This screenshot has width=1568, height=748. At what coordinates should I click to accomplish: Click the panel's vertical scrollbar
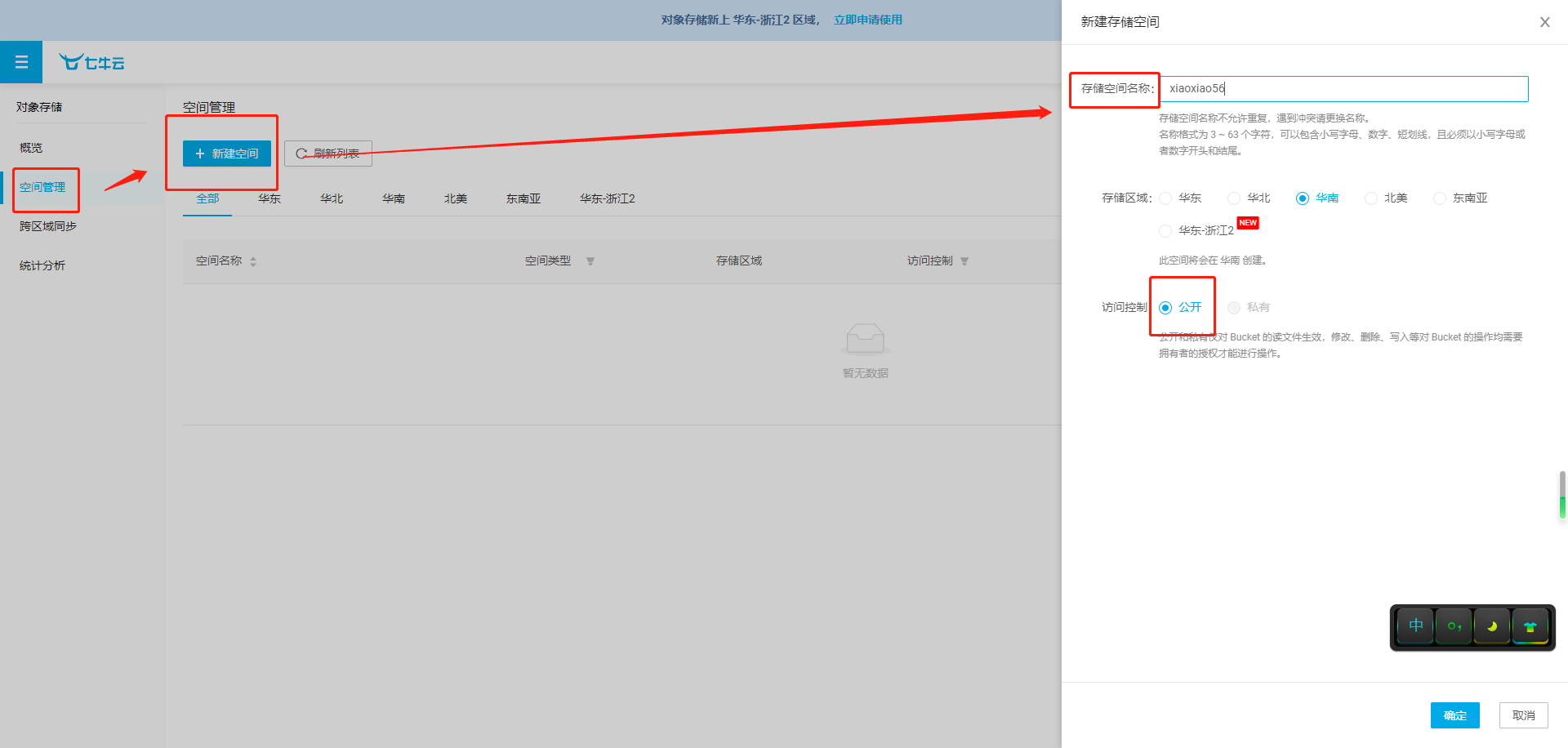coord(1562,495)
